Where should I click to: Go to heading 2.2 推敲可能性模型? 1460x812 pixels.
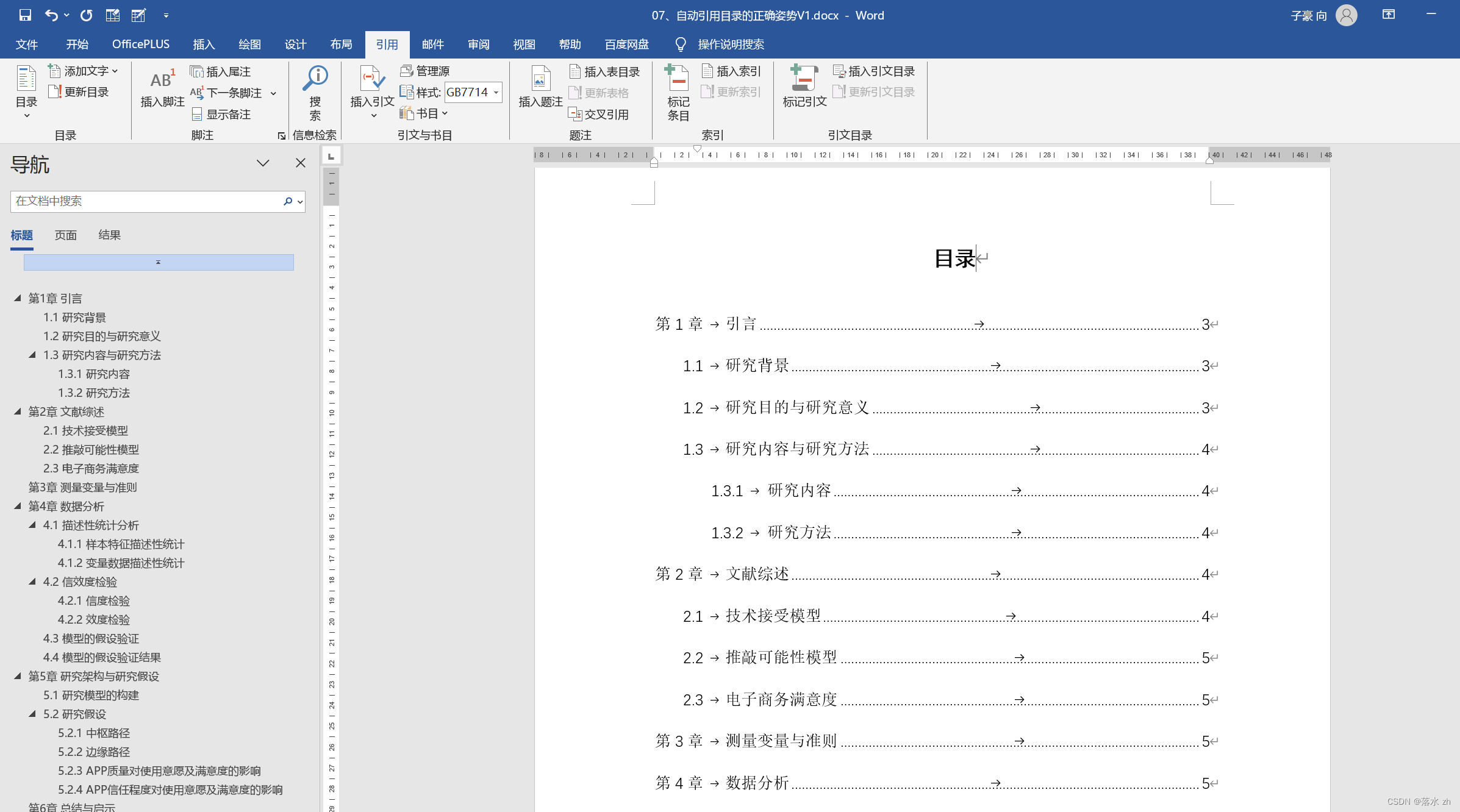(91, 449)
